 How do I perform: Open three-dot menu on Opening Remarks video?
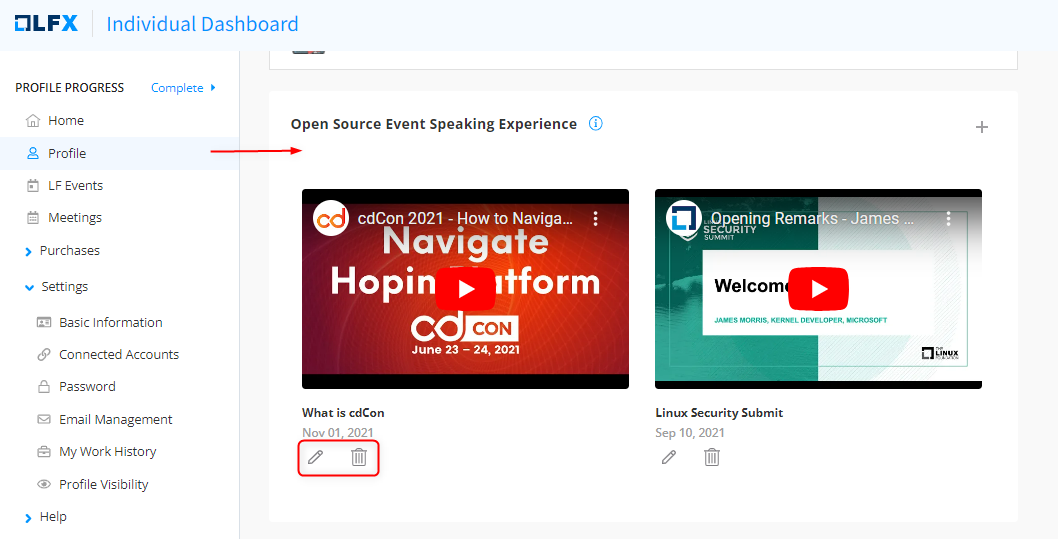[948, 218]
